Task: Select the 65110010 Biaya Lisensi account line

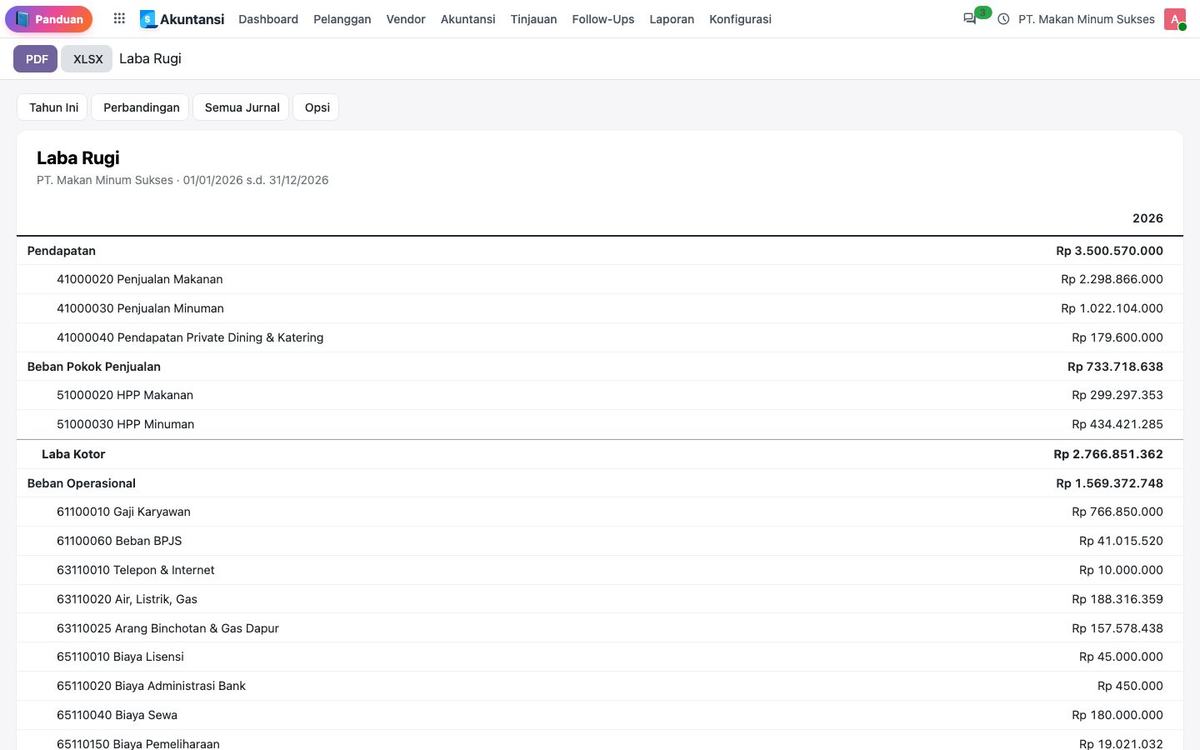Action: [600, 657]
